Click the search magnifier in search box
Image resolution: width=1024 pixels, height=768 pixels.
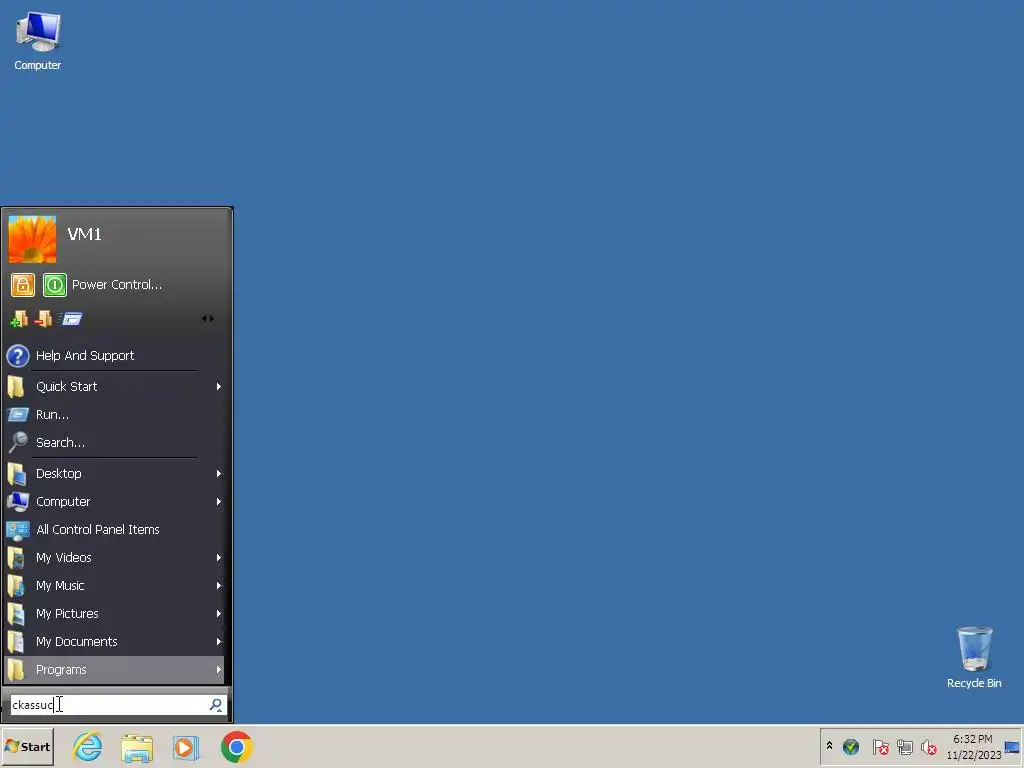[x=216, y=705]
